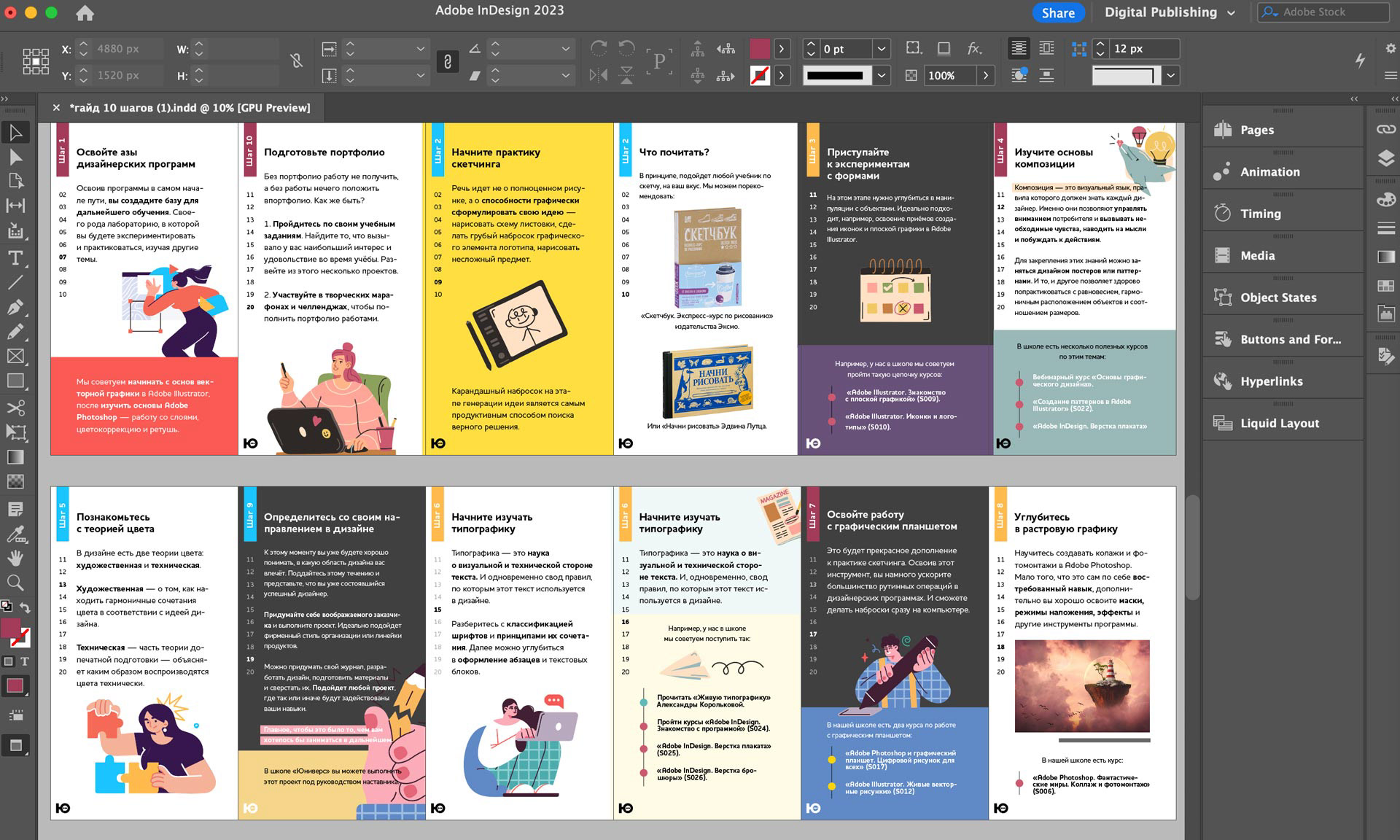Open the Hyperlinks panel
1400x840 pixels.
[x=1271, y=381]
